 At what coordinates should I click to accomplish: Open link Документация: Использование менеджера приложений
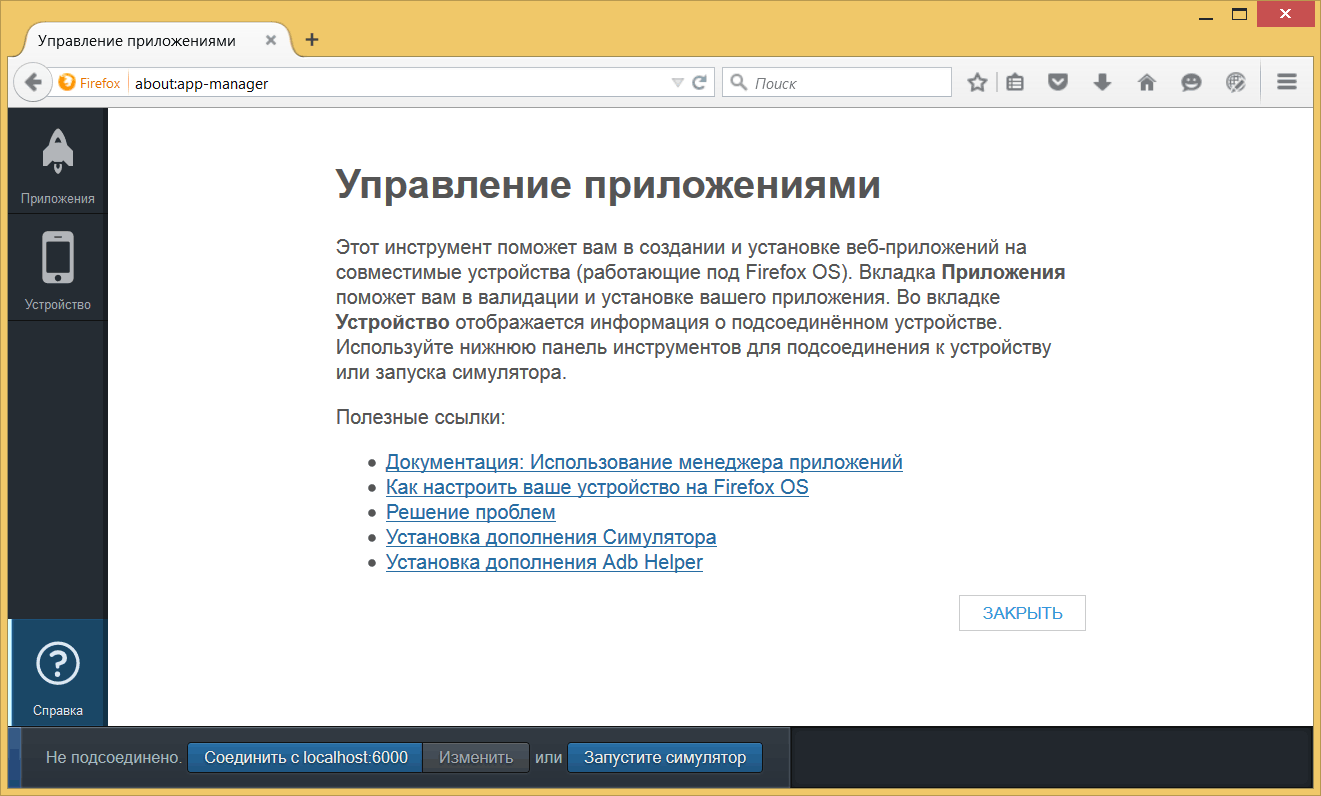coord(644,462)
